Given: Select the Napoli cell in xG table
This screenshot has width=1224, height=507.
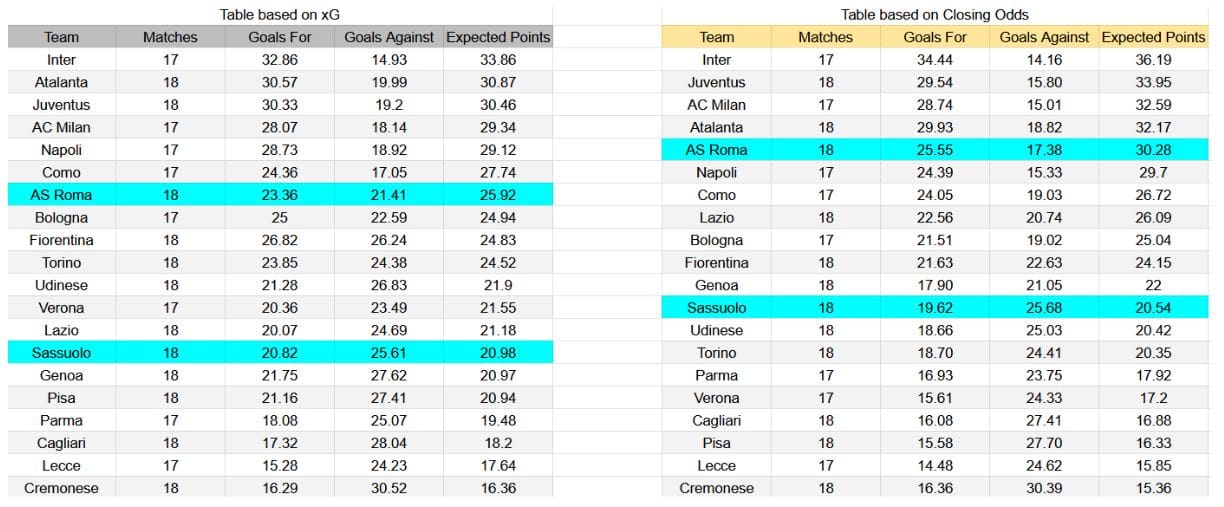Looking at the screenshot, I should pos(61,150).
